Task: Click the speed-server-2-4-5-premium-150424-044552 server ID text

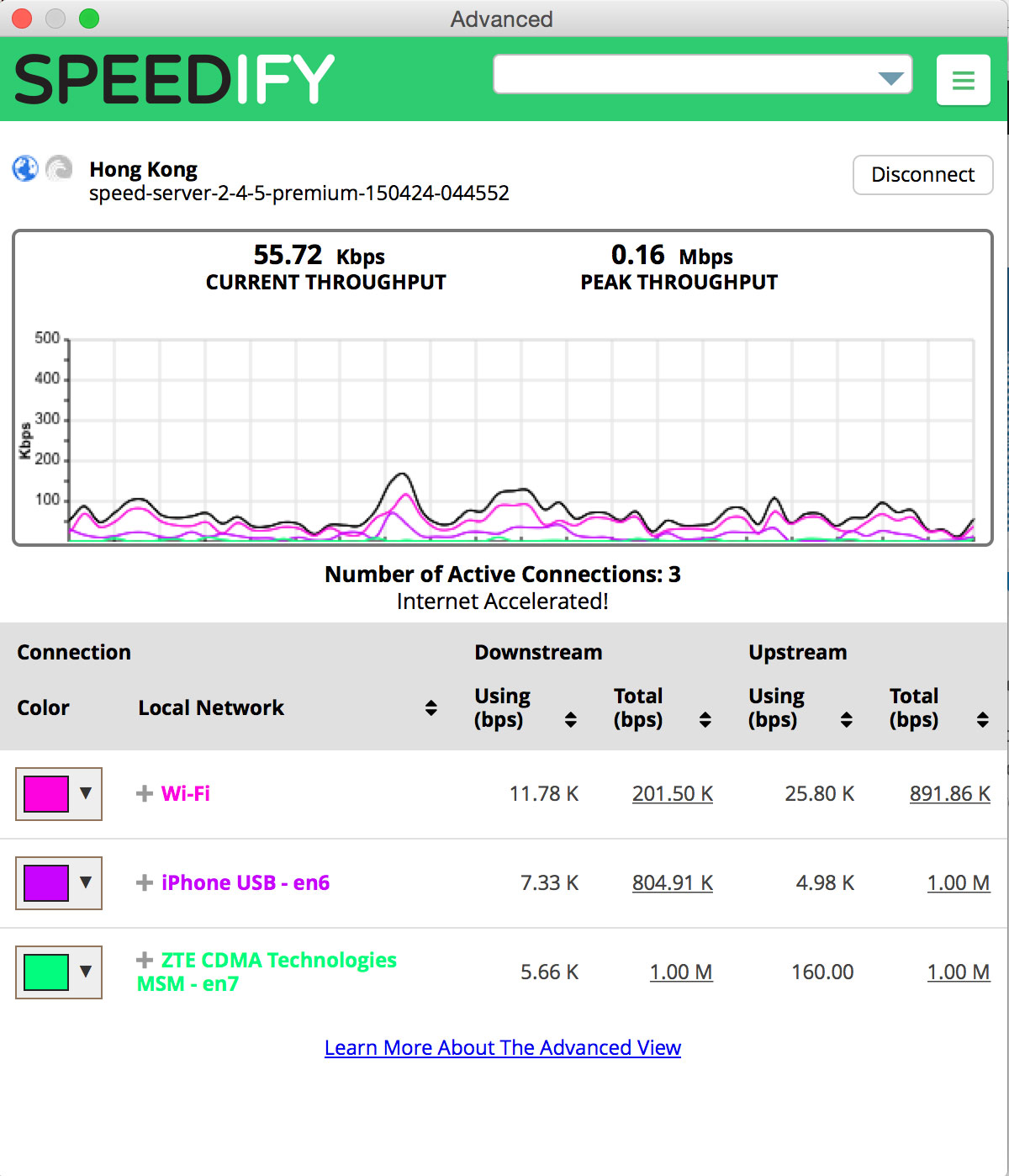Action: coord(299,193)
